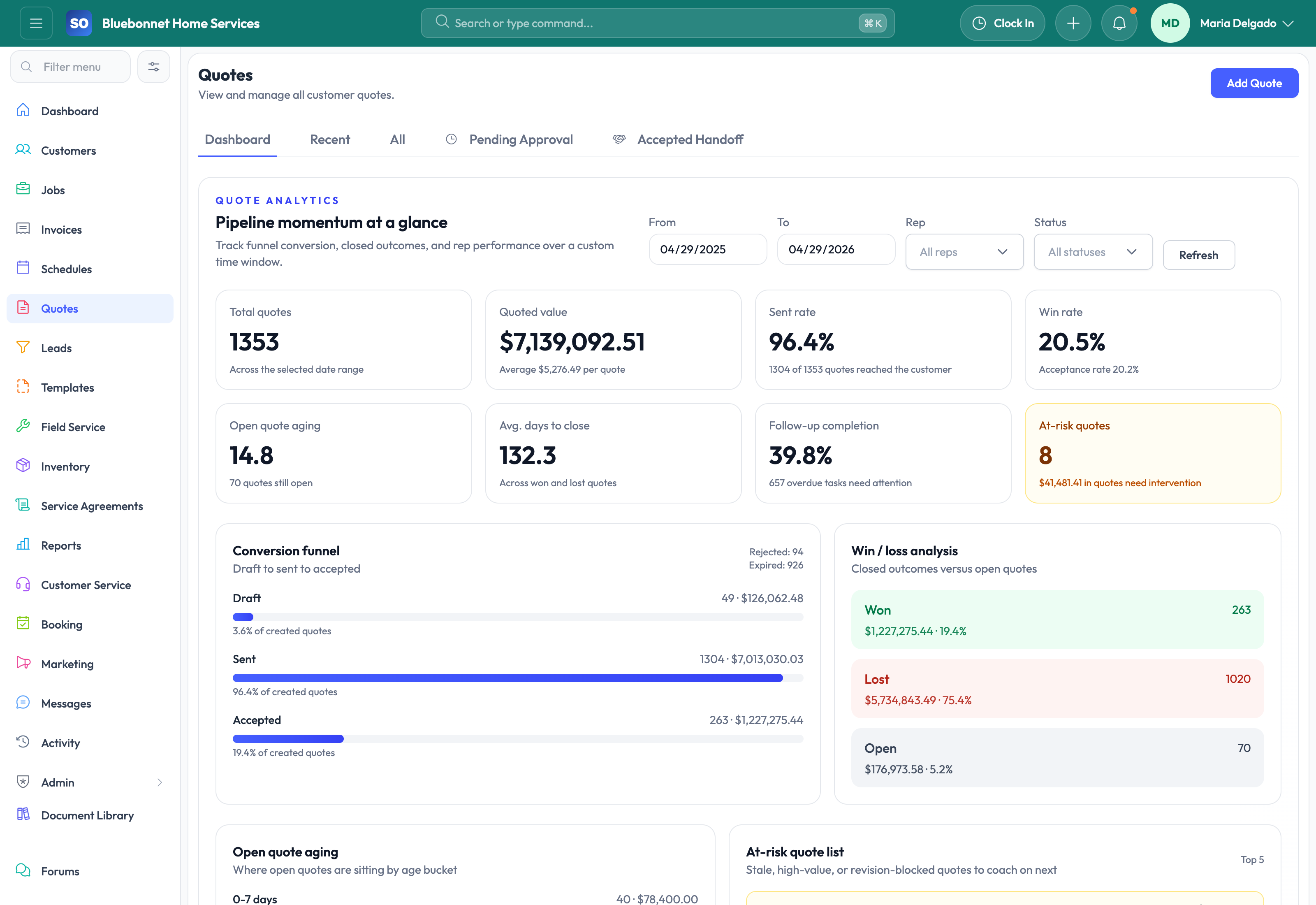Screen dimensions: 1316x905
Task: Click the Messages chat bubble icon
Action: pos(23,703)
